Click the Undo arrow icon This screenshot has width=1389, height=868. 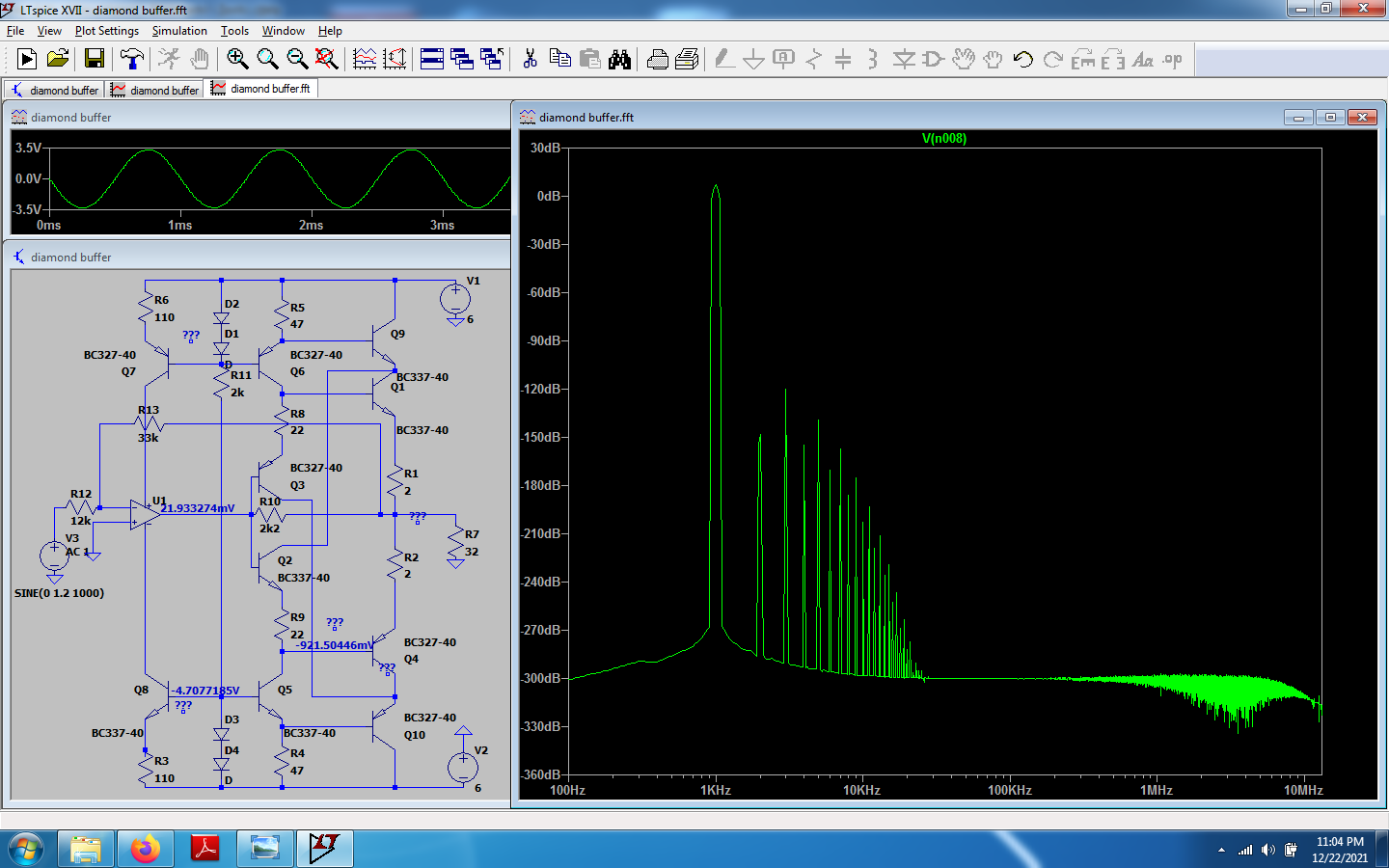pos(1023,60)
